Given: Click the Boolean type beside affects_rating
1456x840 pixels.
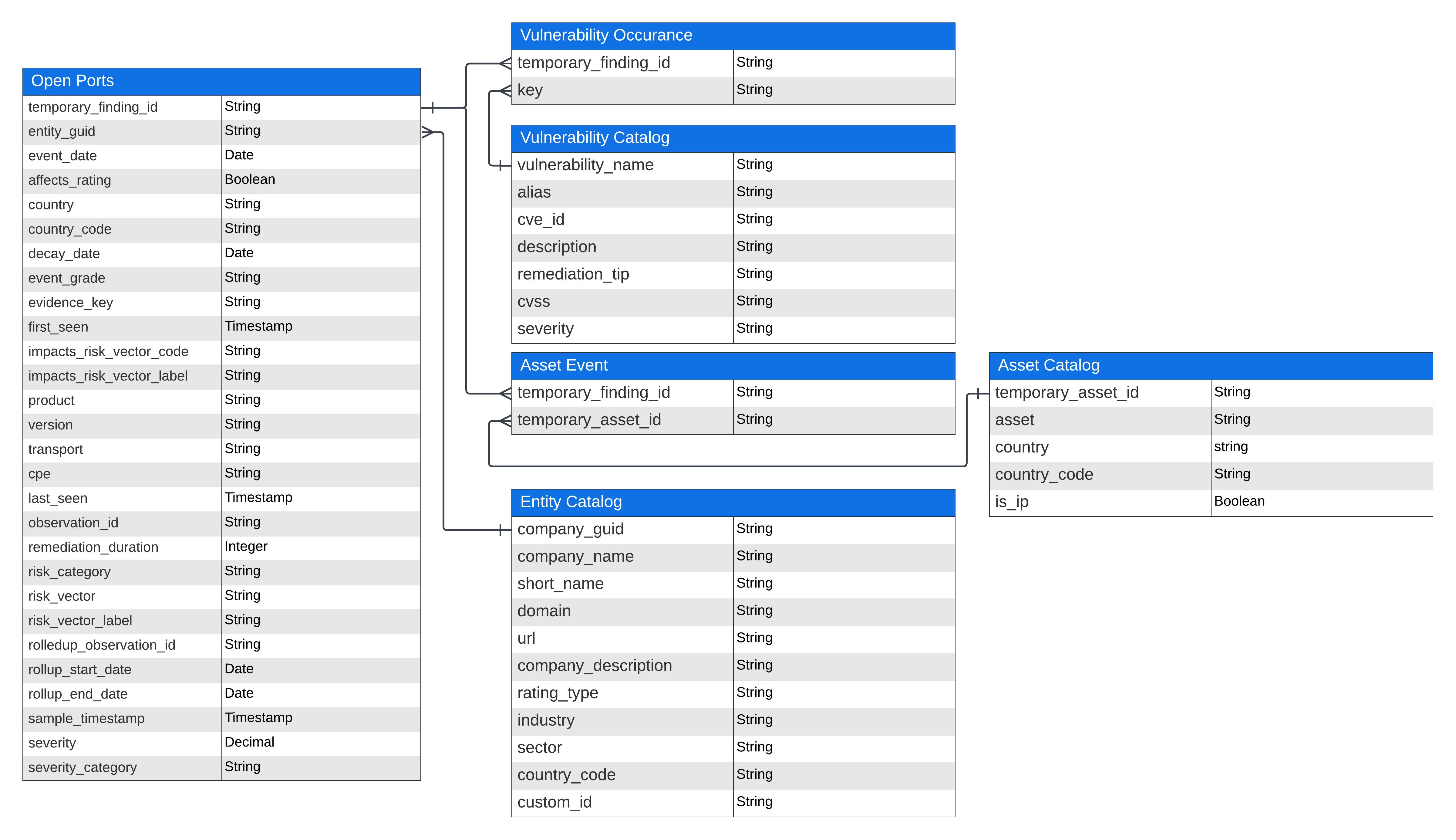Looking at the screenshot, I should click(250, 179).
